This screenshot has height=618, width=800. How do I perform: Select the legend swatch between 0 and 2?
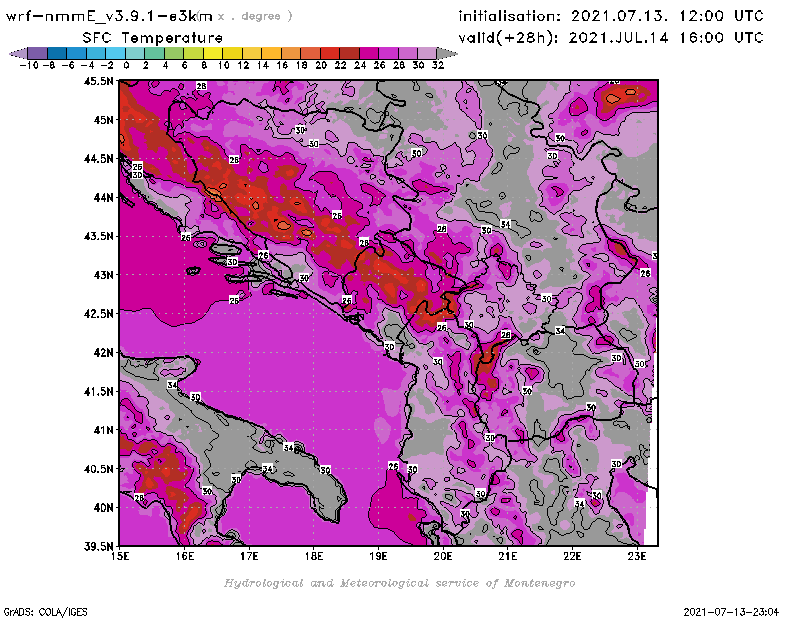point(135,53)
